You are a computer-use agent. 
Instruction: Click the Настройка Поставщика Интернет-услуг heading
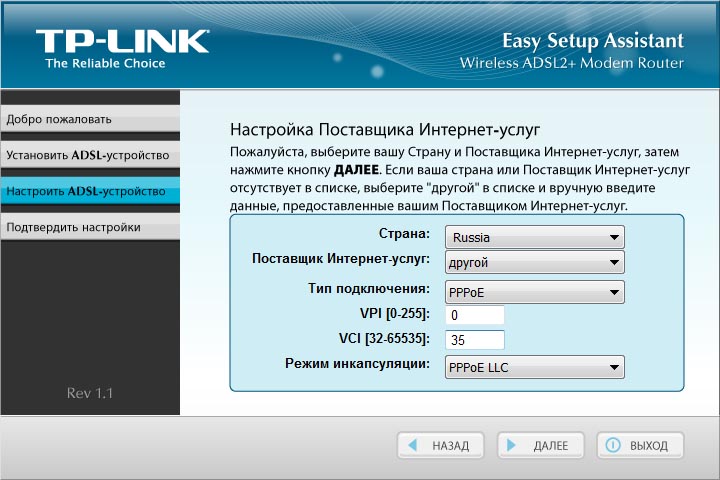(x=385, y=130)
